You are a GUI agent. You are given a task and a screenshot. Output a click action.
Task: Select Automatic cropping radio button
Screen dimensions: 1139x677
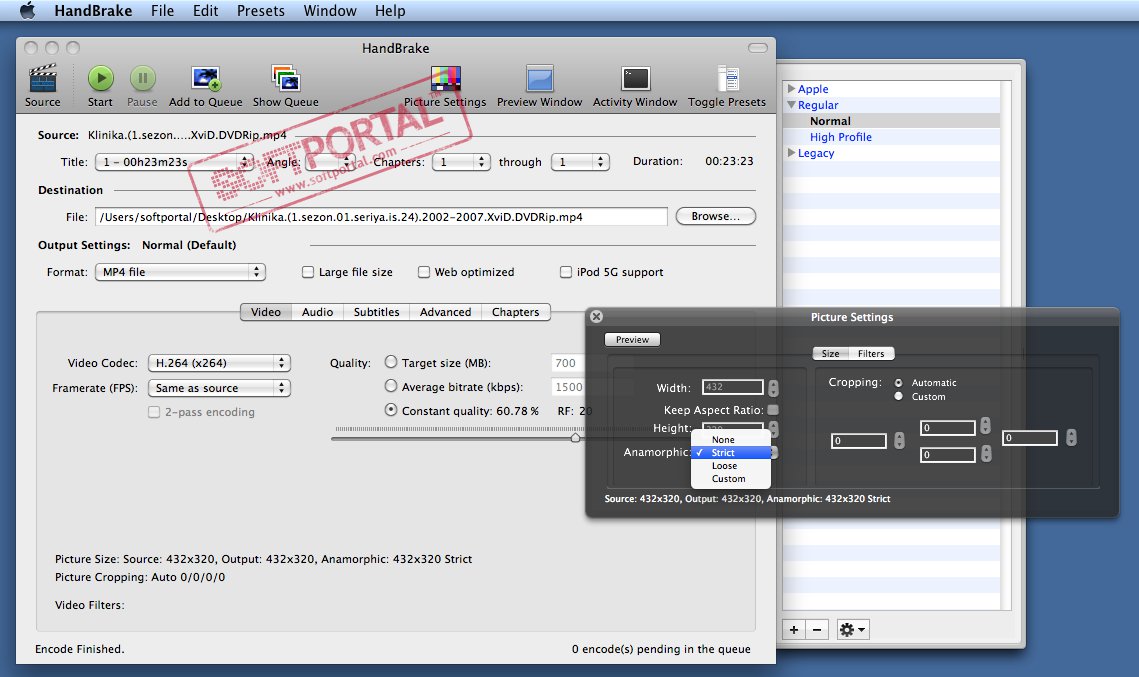[899, 383]
